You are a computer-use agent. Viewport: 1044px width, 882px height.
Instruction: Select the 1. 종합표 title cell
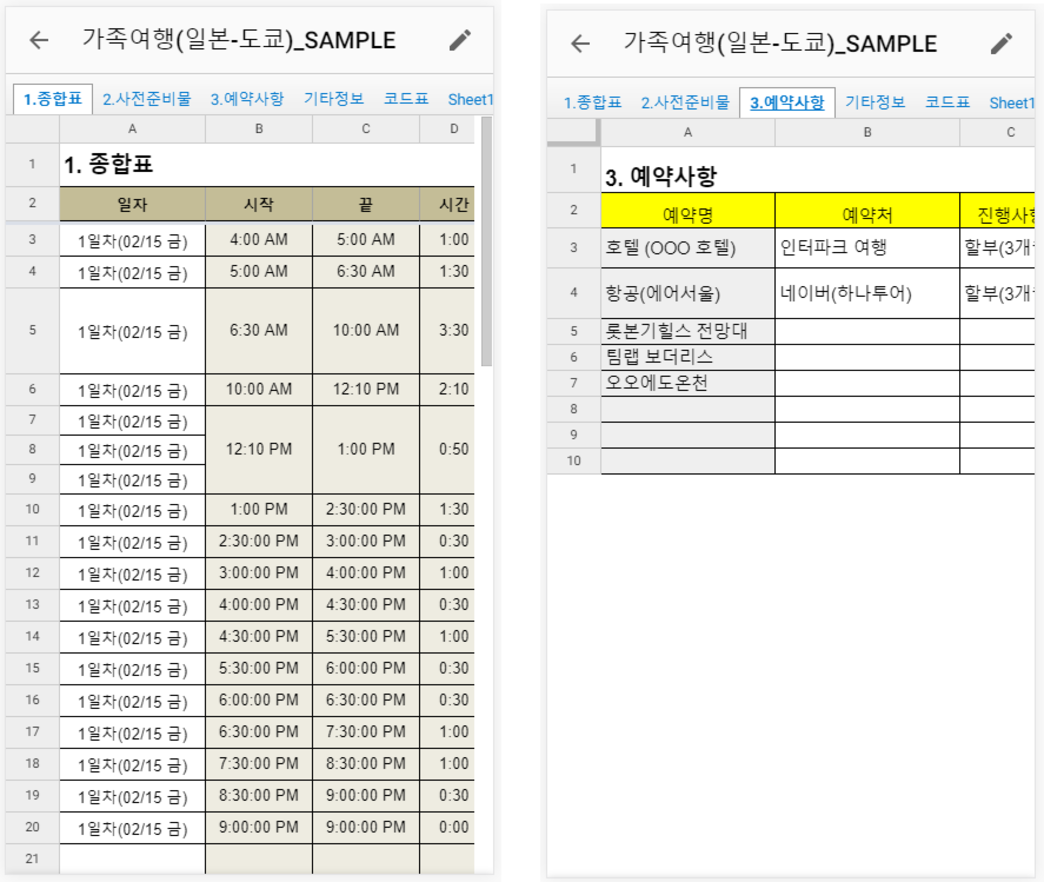coord(132,165)
